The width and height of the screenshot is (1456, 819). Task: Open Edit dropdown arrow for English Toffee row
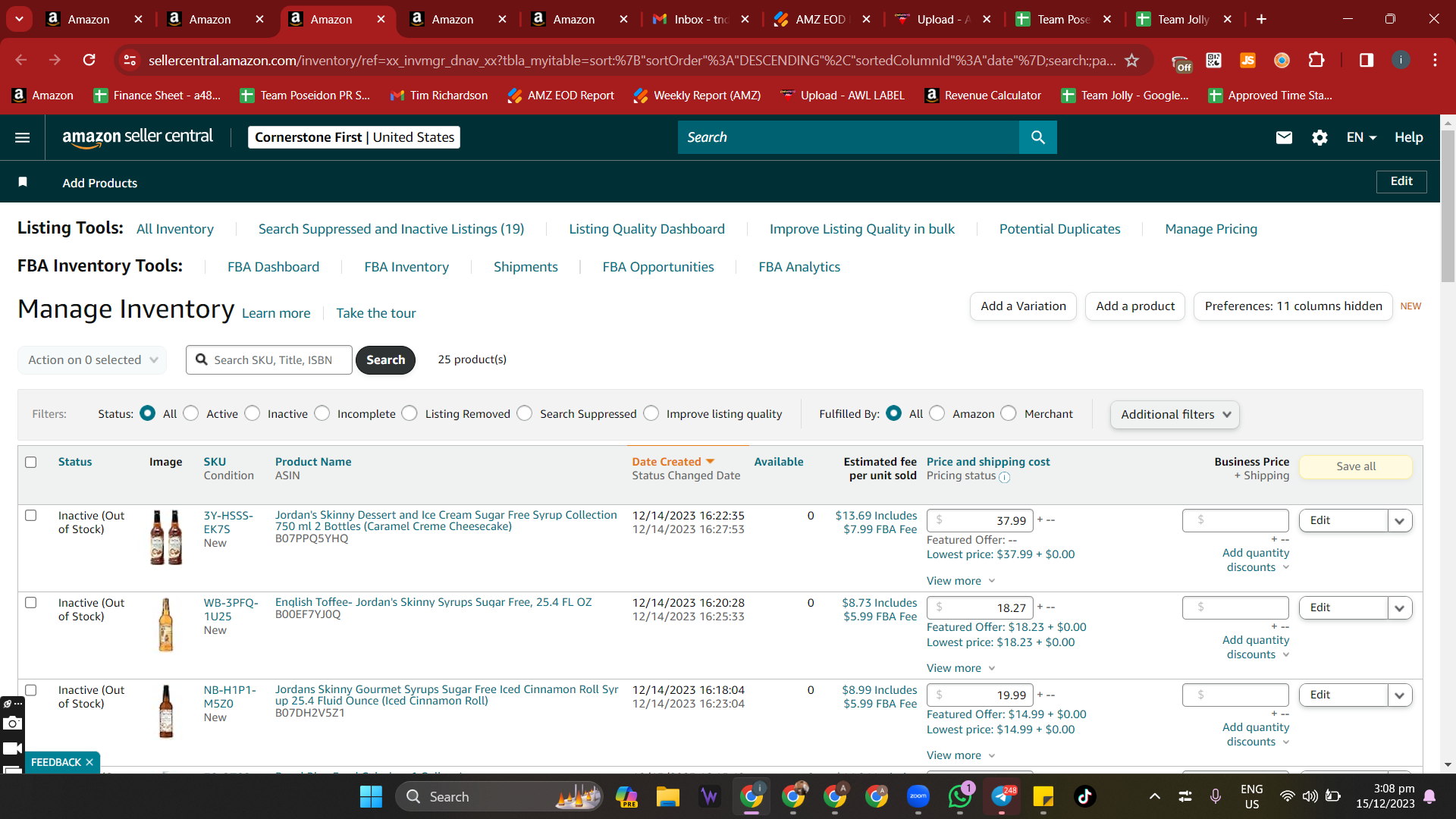(x=1400, y=608)
